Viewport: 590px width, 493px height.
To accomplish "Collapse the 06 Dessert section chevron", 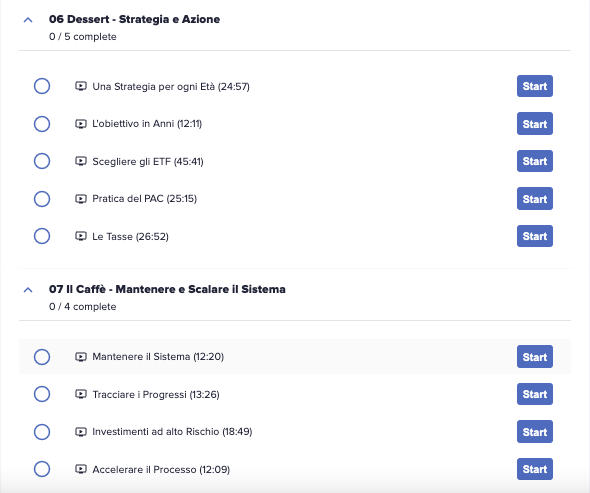I will [28, 20].
